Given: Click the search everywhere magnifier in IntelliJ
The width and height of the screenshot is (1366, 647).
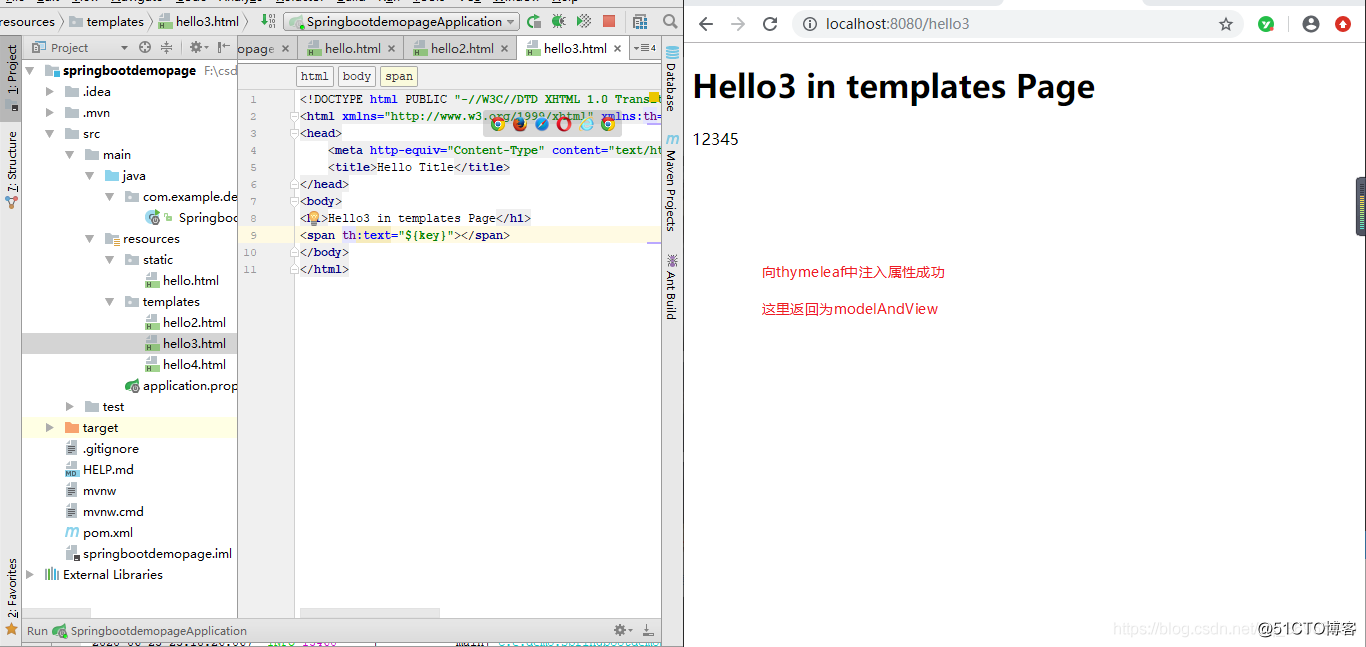Looking at the screenshot, I should point(671,21).
